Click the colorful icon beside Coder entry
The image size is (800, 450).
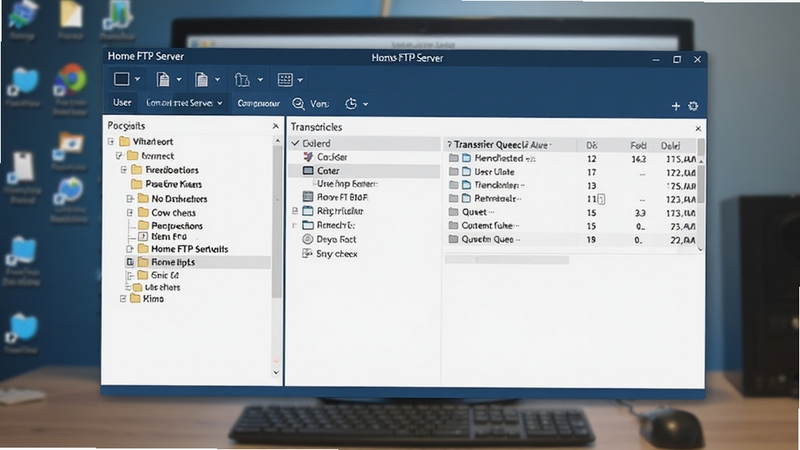point(308,157)
